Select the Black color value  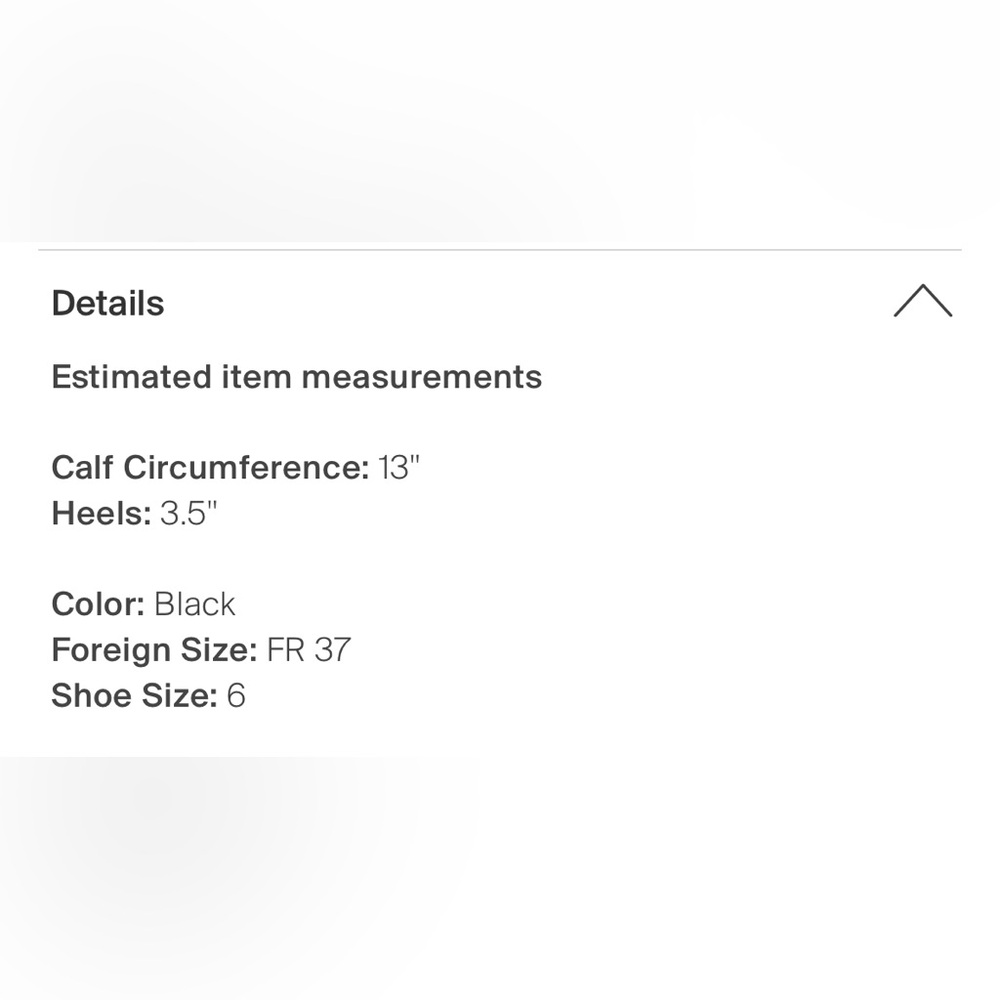pos(195,604)
